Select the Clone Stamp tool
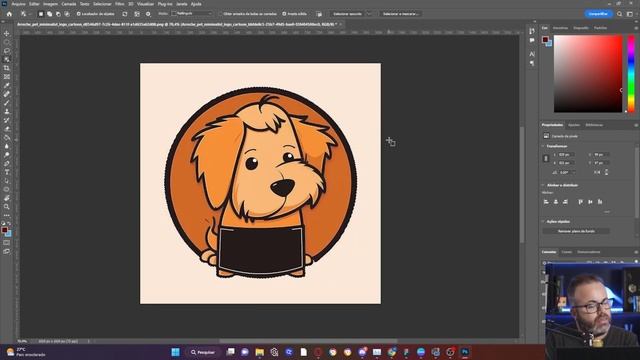 pyautogui.click(x=7, y=111)
